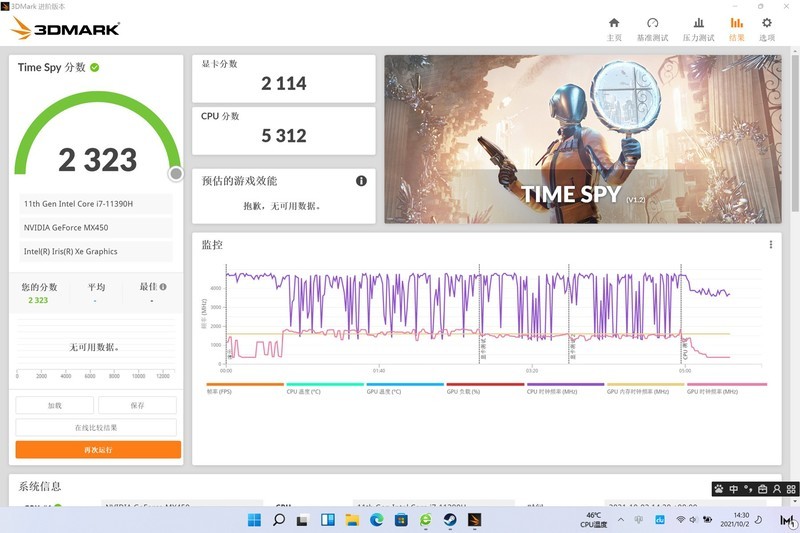Switch to the 基准测试 benchmarks tab
Image resolution: width=800 pixels, height=533 pixels.
tap(652, 29)
